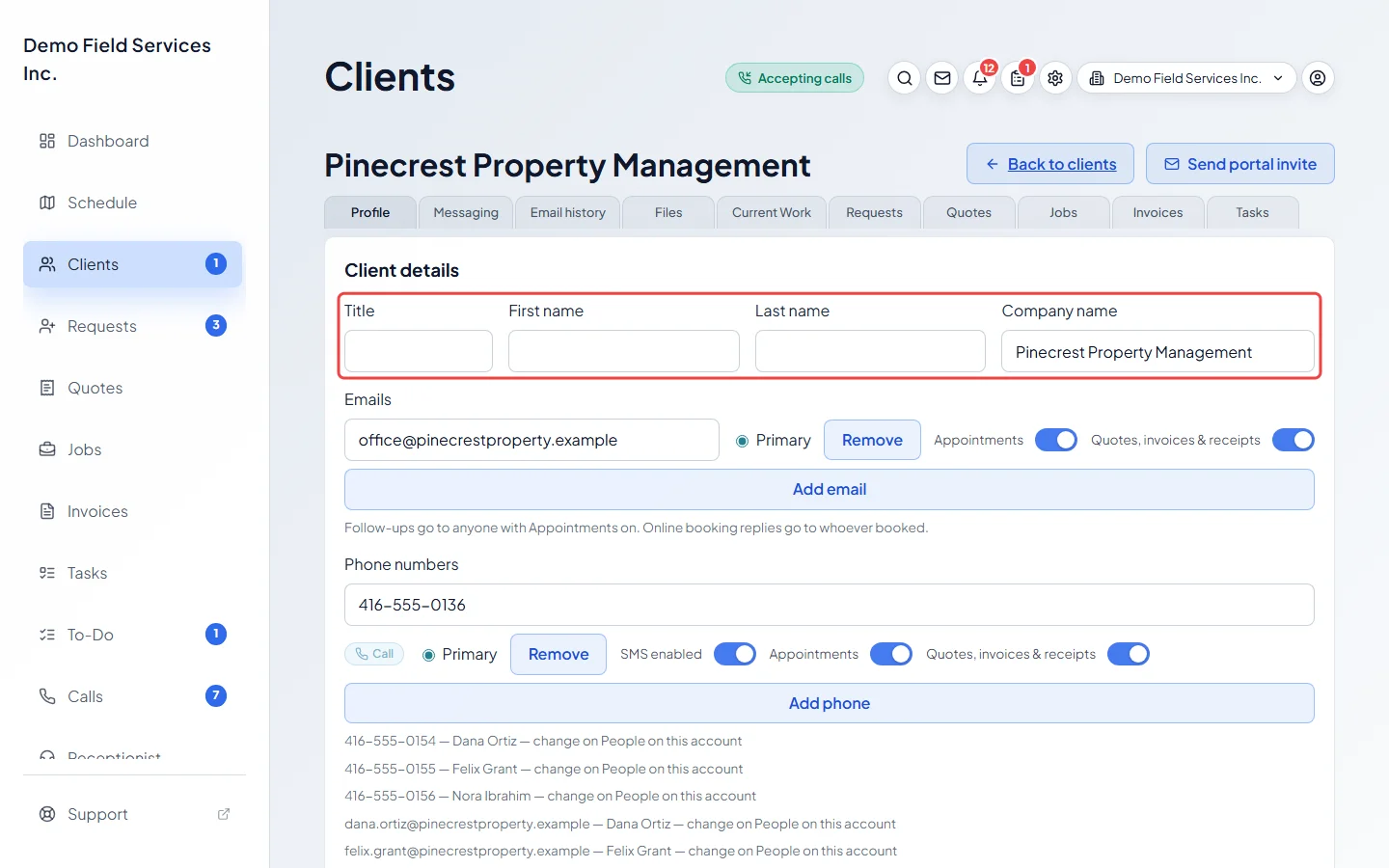1389x868 pixels.
Task: Toggle email Appointments switch
Action: 1056,440
